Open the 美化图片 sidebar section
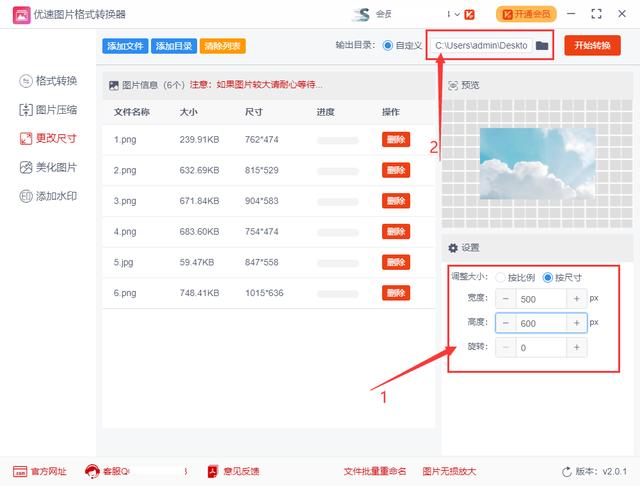640x486 pixels. pyautogui.click(x=48, y=167)
